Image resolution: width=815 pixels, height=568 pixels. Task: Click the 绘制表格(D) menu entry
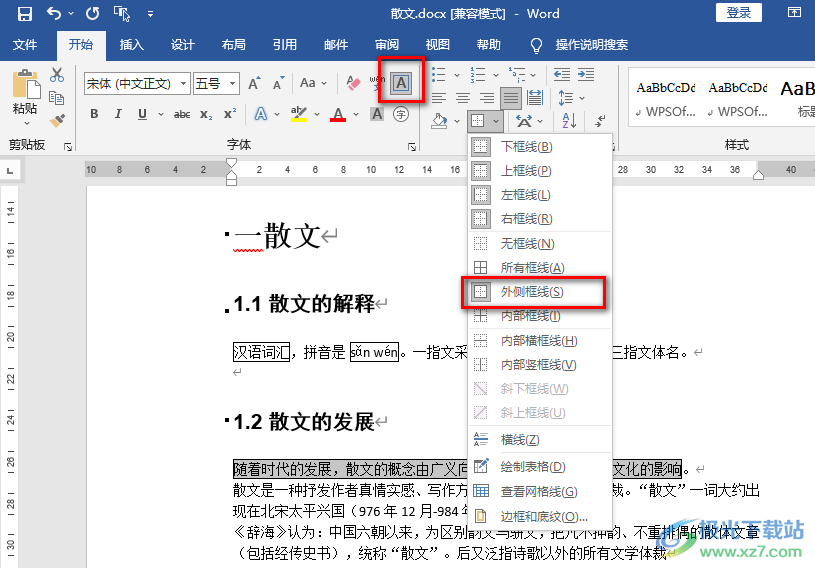click(540, 467)
